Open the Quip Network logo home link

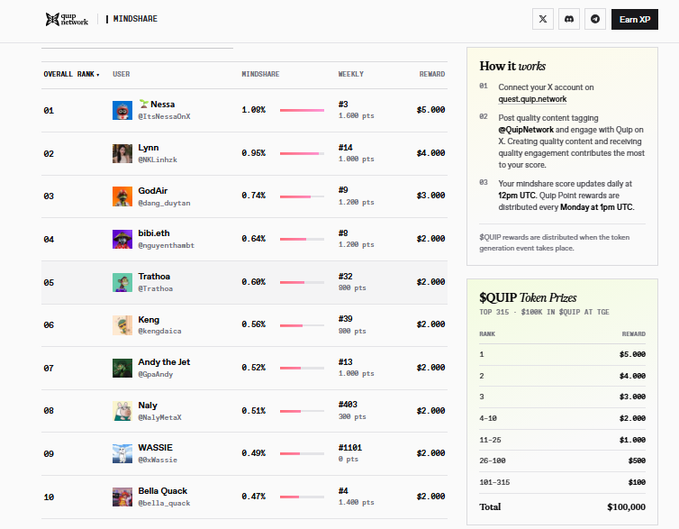[67, 19]
